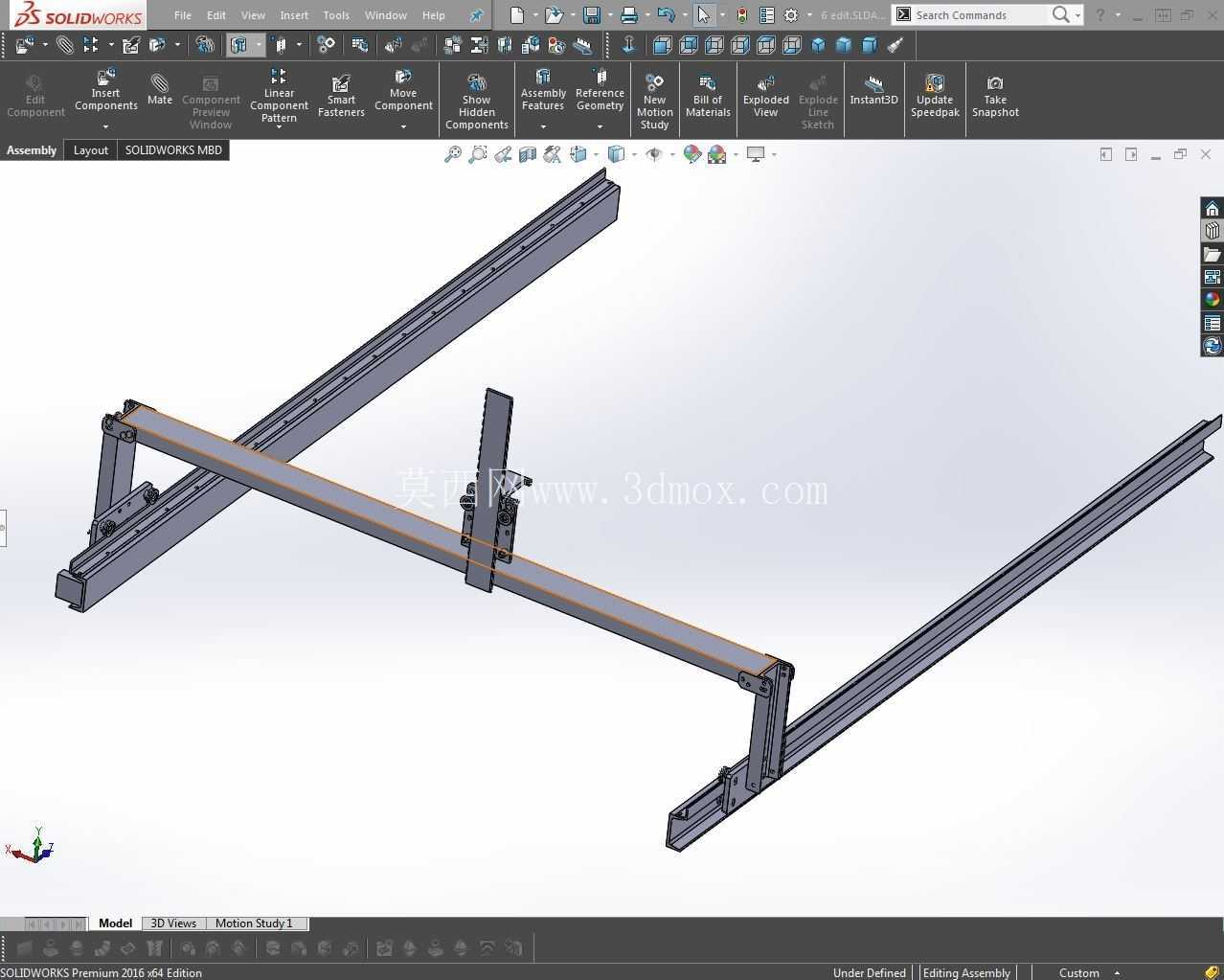Open the Design Library task pane tab

tap(1212, 231)
